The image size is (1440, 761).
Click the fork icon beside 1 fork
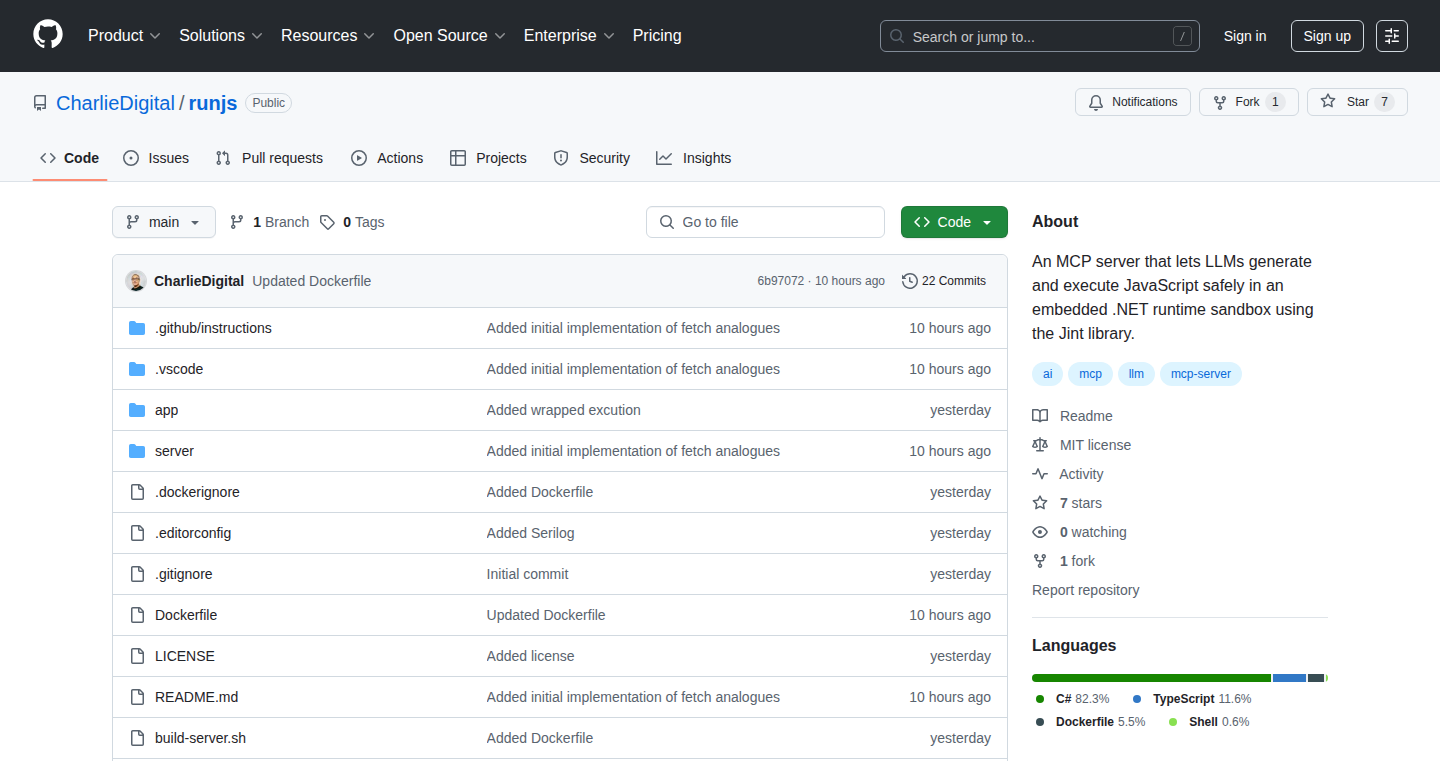[x=1040, y=561]
